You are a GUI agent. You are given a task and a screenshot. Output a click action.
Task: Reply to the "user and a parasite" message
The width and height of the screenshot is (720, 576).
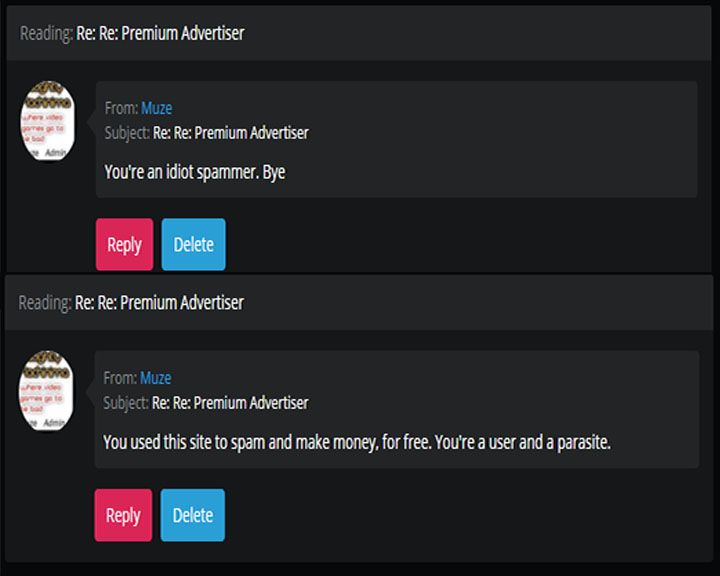coord(123,515)
